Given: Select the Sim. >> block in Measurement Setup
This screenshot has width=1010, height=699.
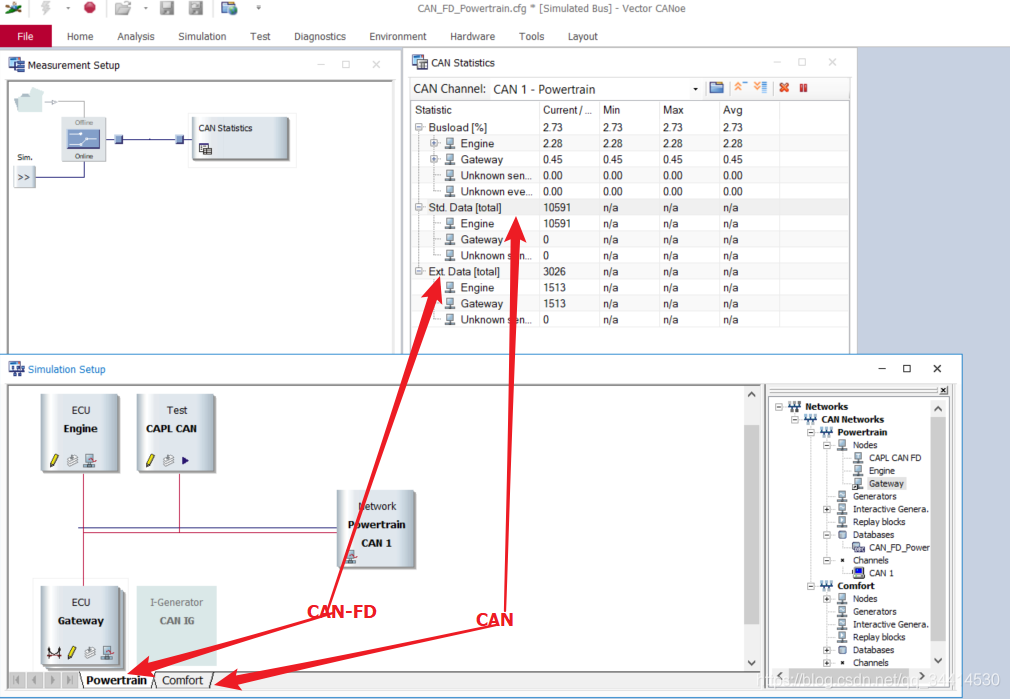Looking at the screenshot, I should pos(24,177).
